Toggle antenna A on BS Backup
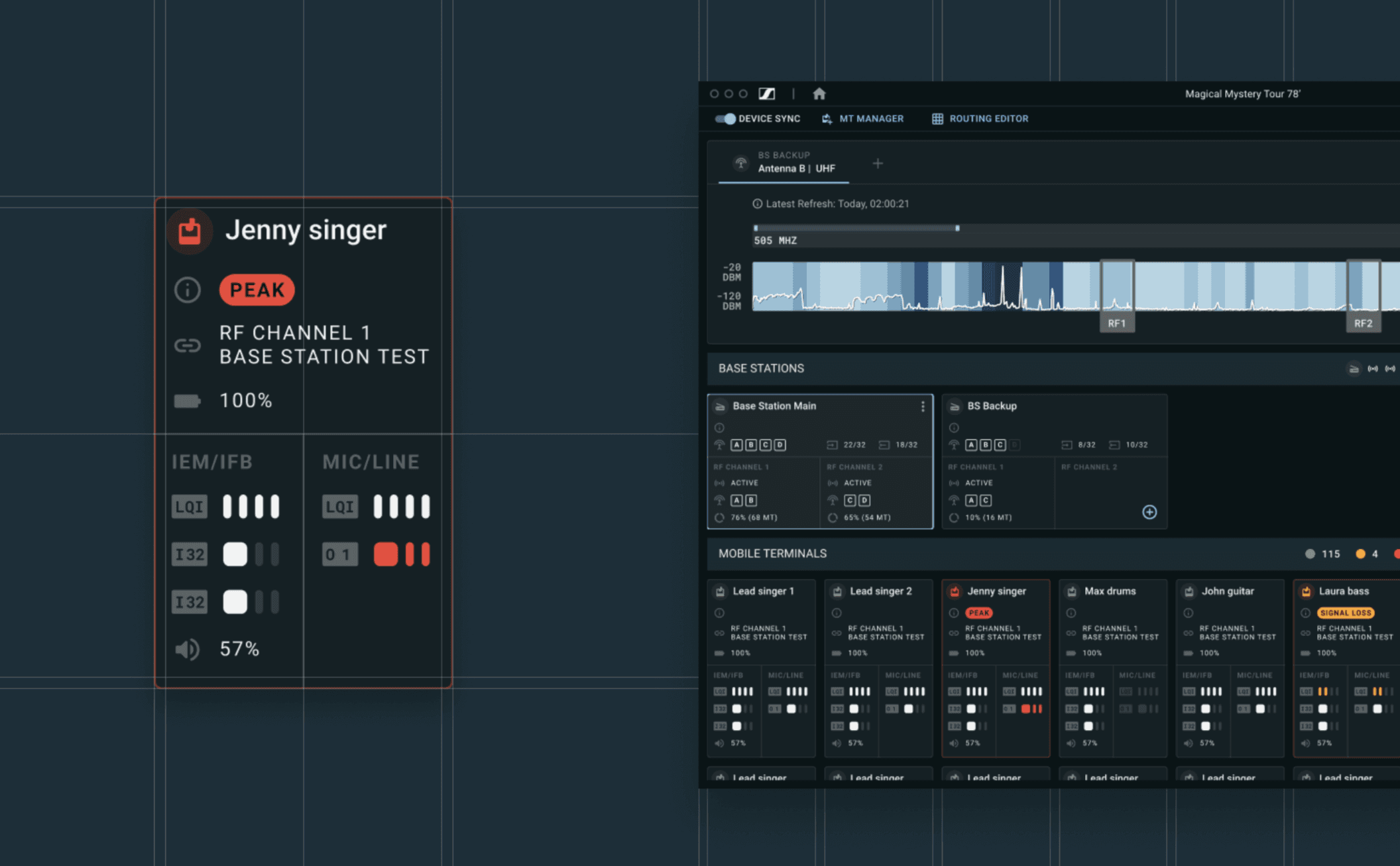 (x=971, y=445)
